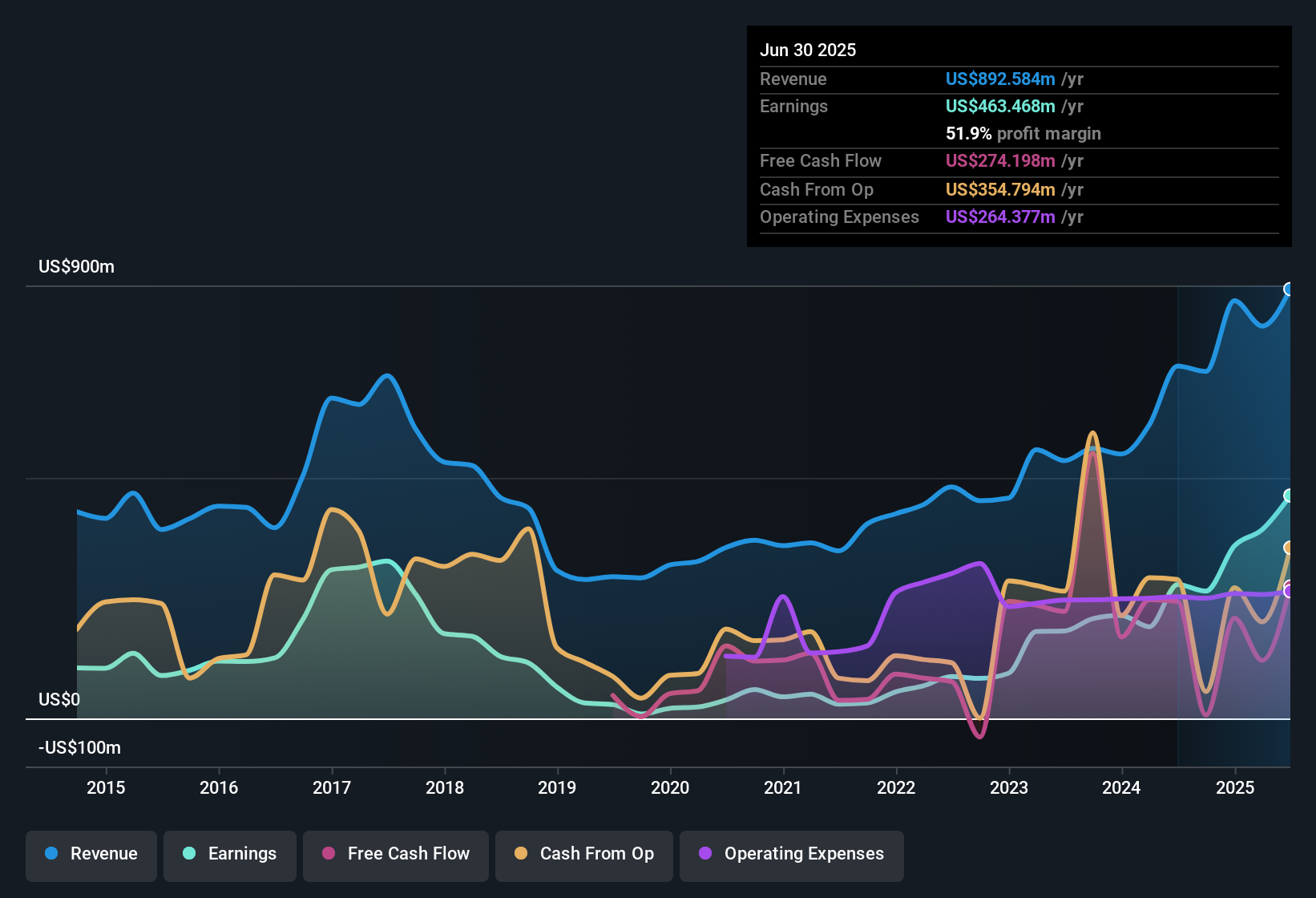Click the 2016 x-axis label
Image resolution: width=1316 pixels, height=898 pixels.
coord(219,787)
